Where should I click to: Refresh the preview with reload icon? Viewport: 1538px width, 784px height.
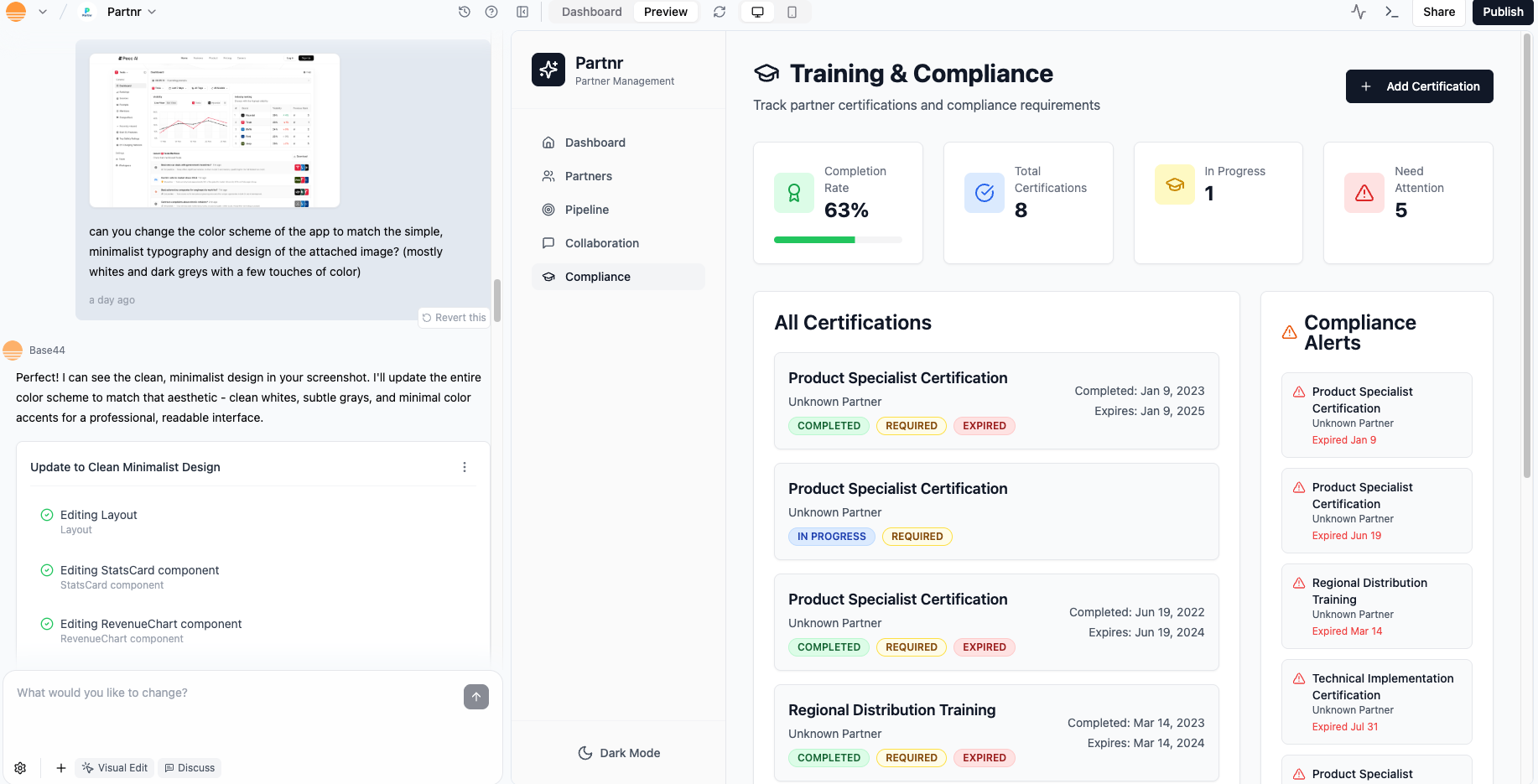coord(720,12)
